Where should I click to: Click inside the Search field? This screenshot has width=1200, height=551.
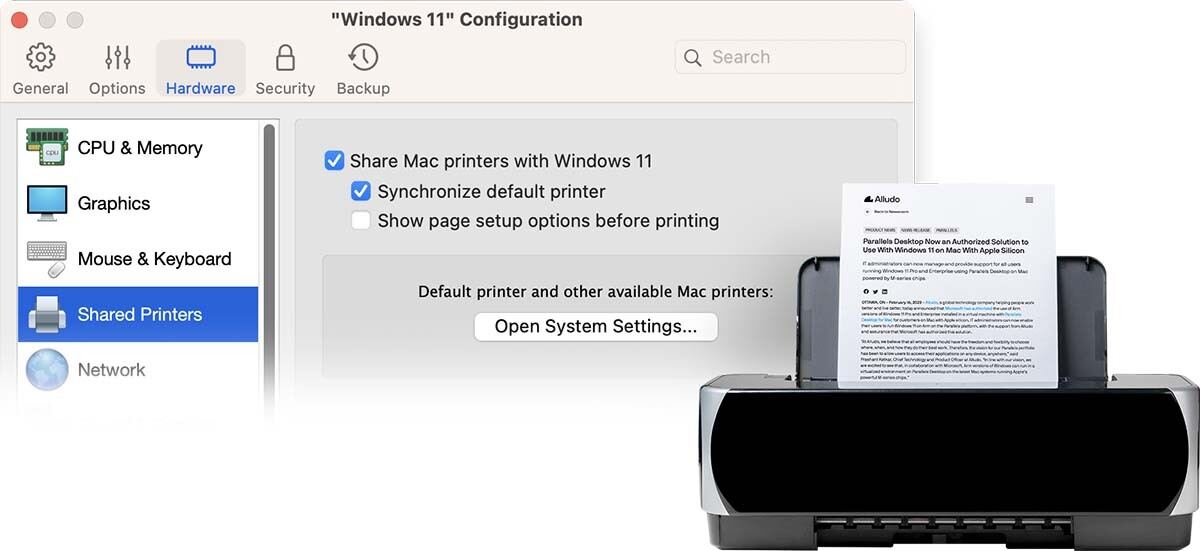pyautogui.click(x=790, y=57)
